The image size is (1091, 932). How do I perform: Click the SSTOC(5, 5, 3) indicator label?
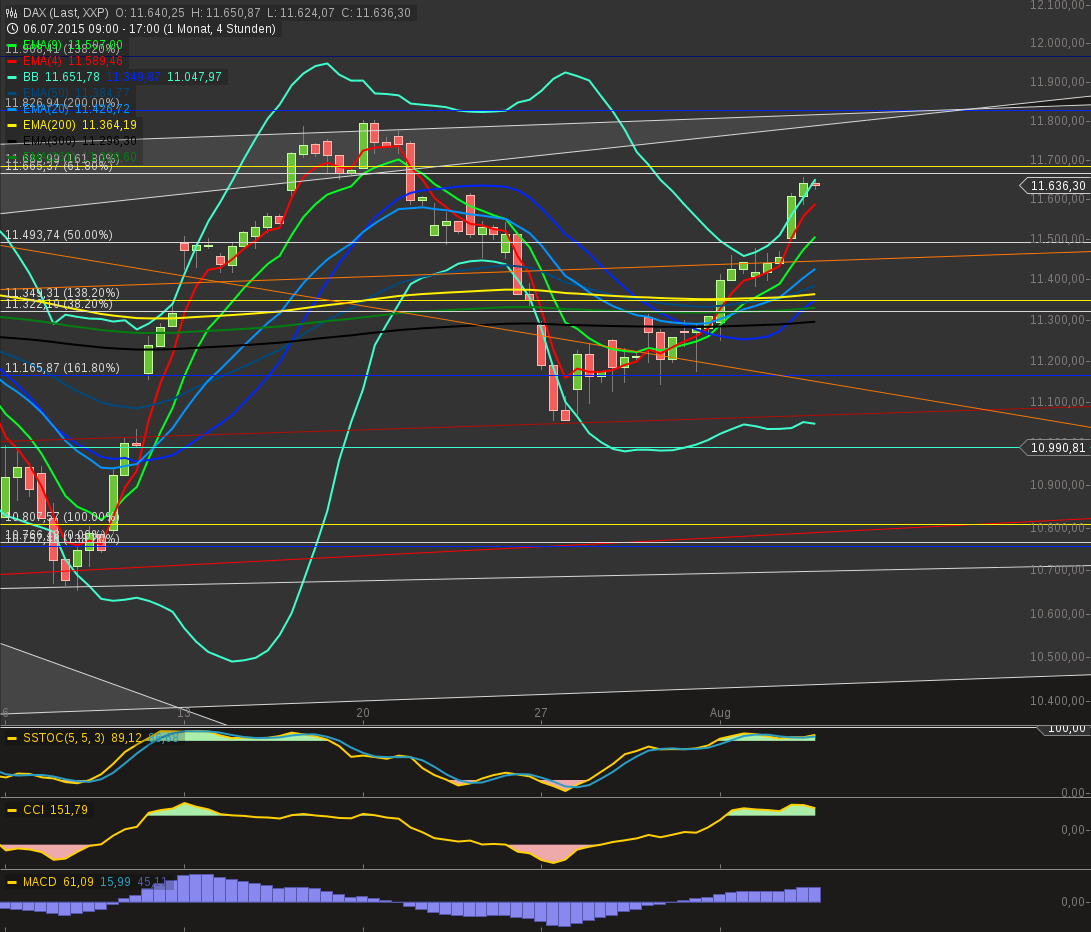(64, 738)
